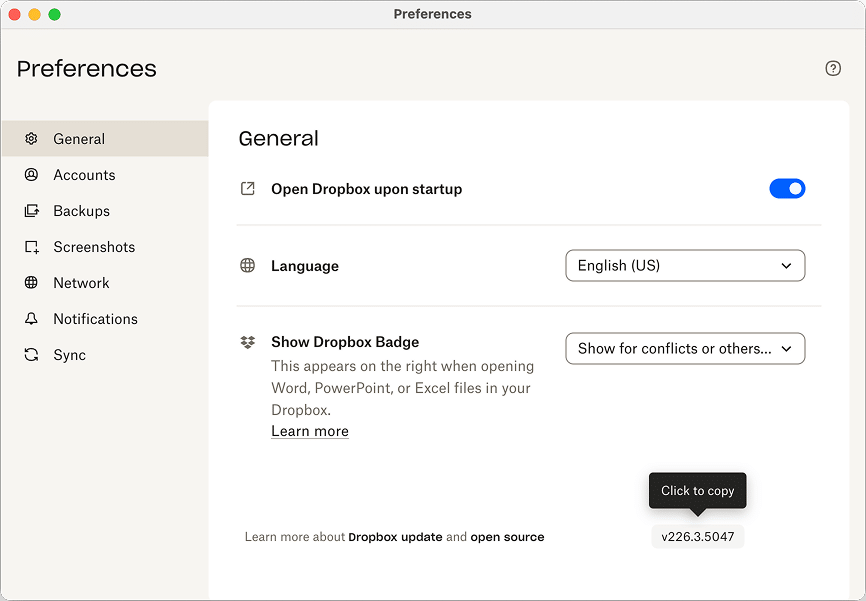Image resolution: width=866 pixels, height=601 pixels.
Task: Click the Sync arrows icon
Action: (x=31, y=355)
